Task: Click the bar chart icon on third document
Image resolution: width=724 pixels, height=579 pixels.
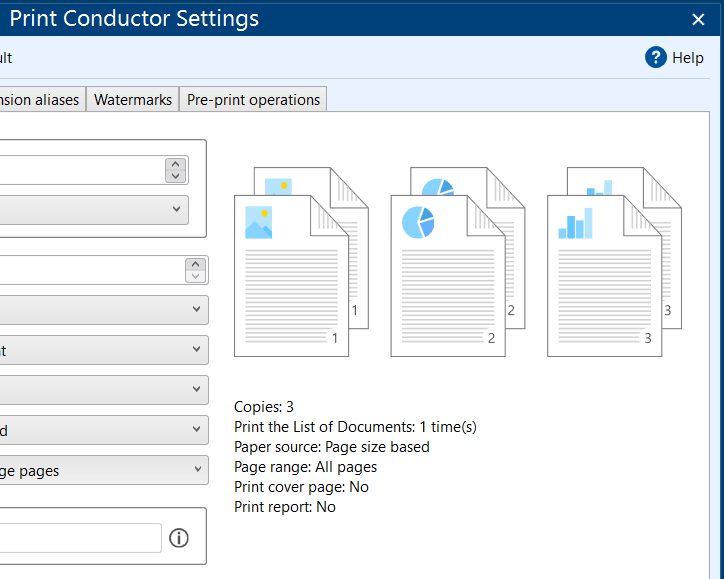Action: [x=575, y=223]
